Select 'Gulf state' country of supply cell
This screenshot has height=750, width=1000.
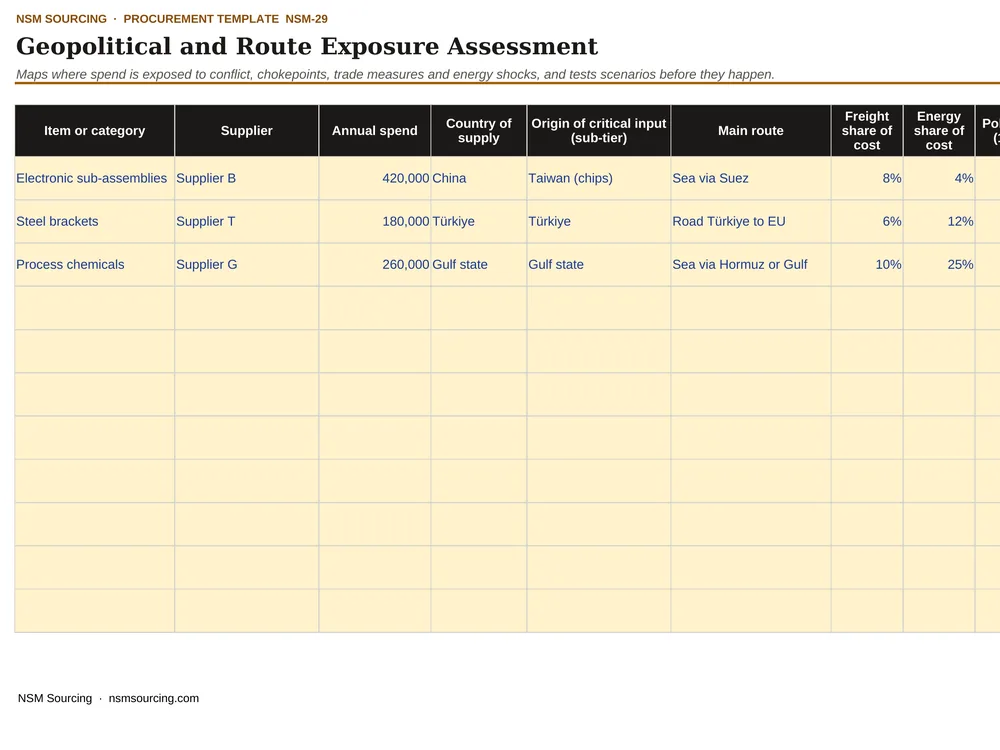click(479, 265)
